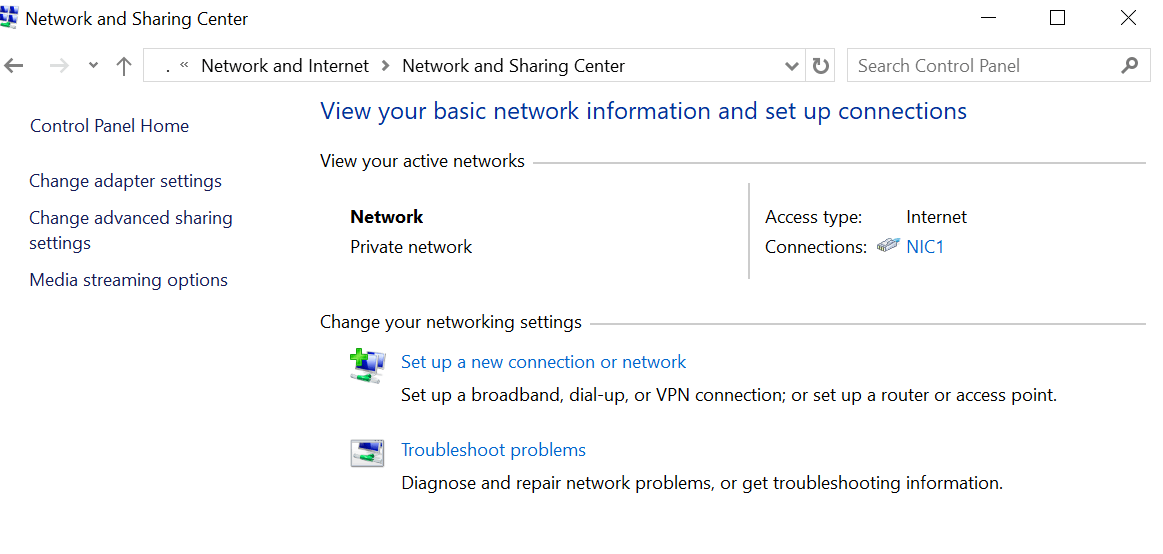Expand hidden breadcrumb path chevrons
The image size is (1163, 554).
point(184,65)
